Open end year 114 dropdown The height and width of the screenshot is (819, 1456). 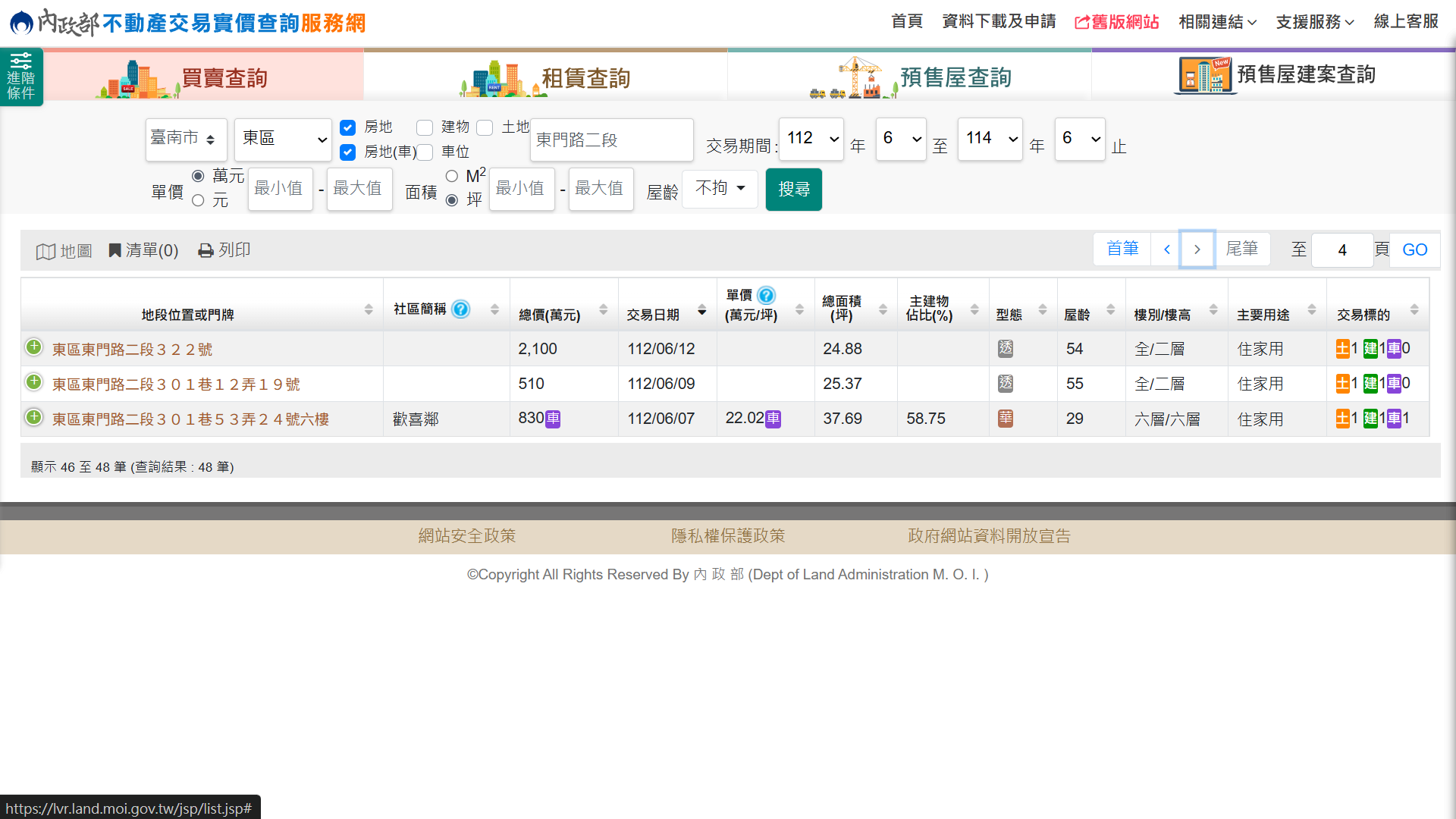[990, 139]
